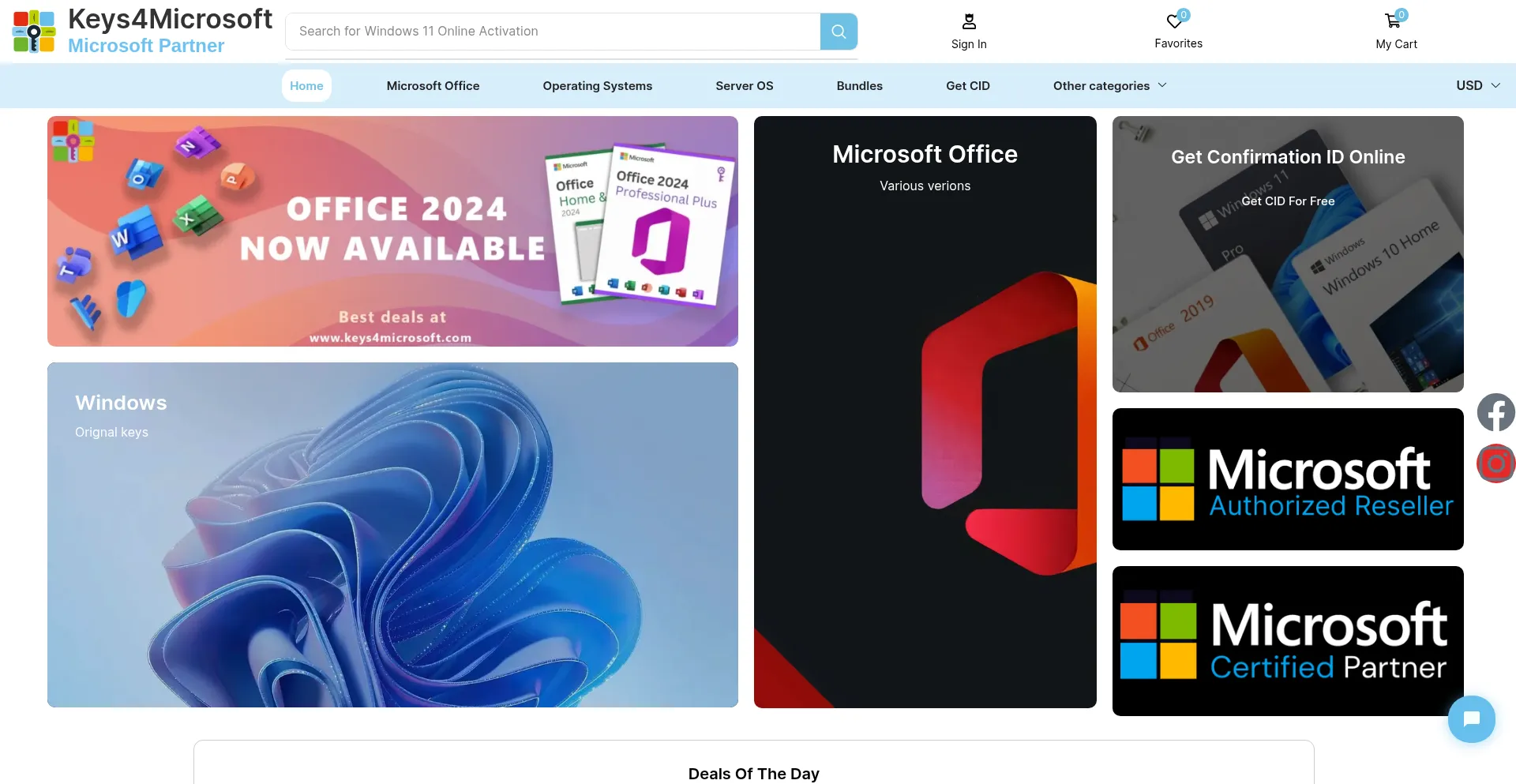Expand the Other categories dropdown
This screenshot has height=784, width=1516.
coord(1109,85)
